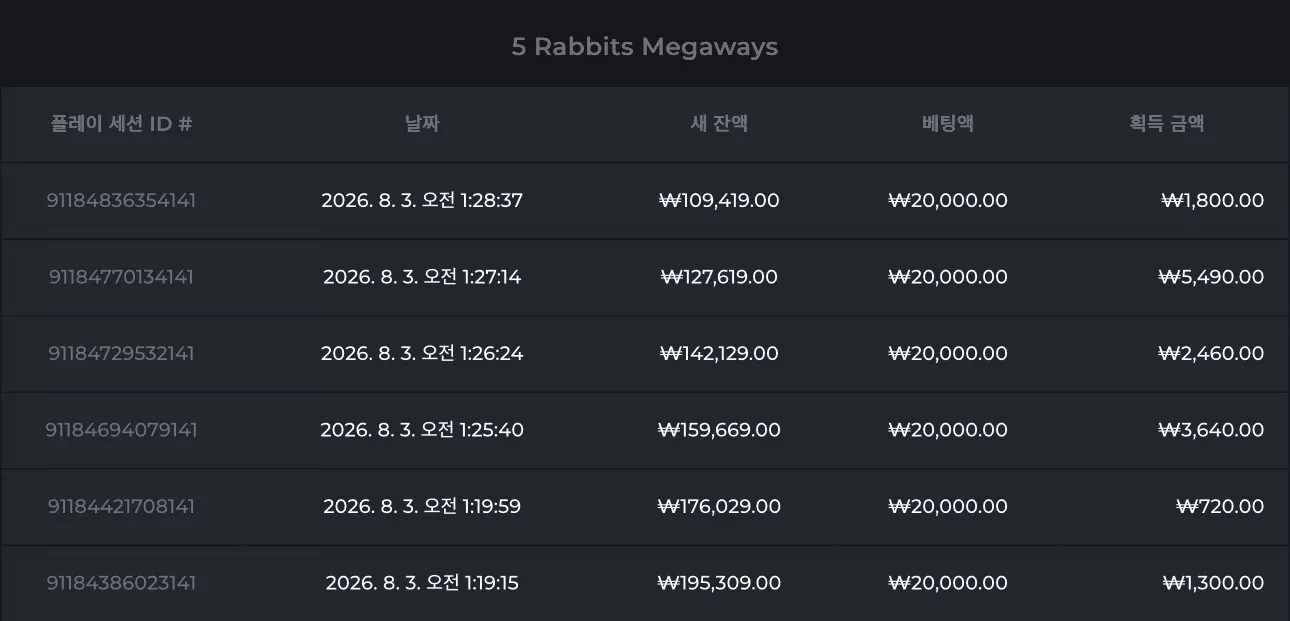Open session ID 91184386023141
The width and height of the screenshot is (1290, 621).
(121, 583)
